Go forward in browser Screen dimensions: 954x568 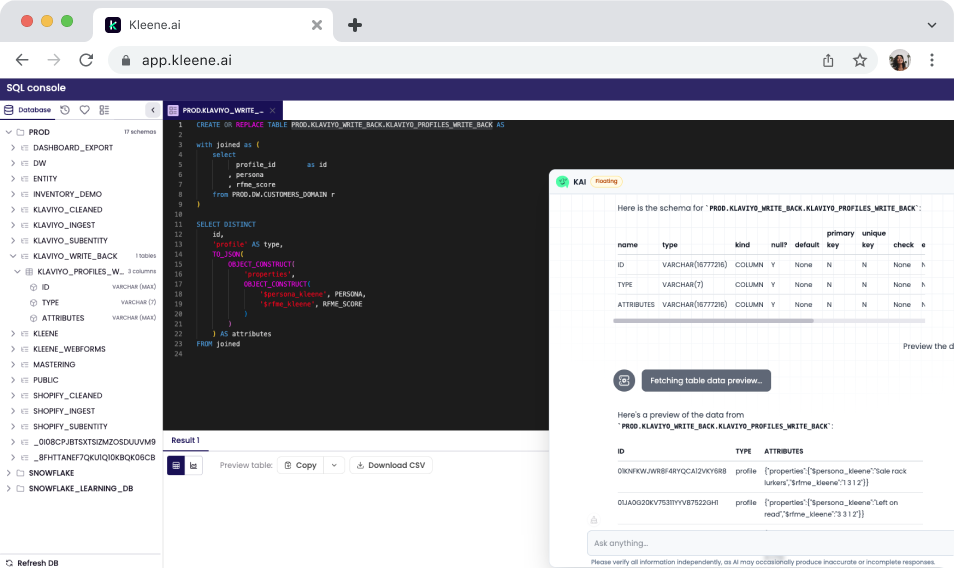pos(54,60)
